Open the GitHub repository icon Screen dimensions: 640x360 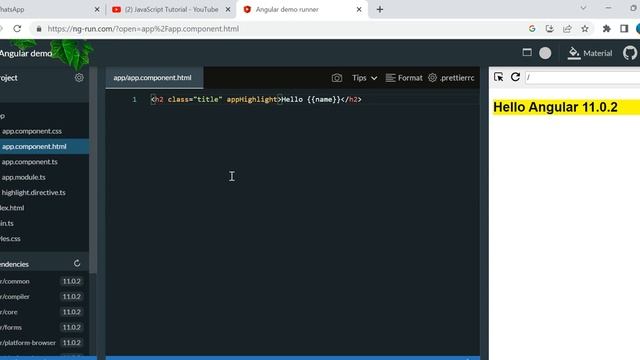630,53
